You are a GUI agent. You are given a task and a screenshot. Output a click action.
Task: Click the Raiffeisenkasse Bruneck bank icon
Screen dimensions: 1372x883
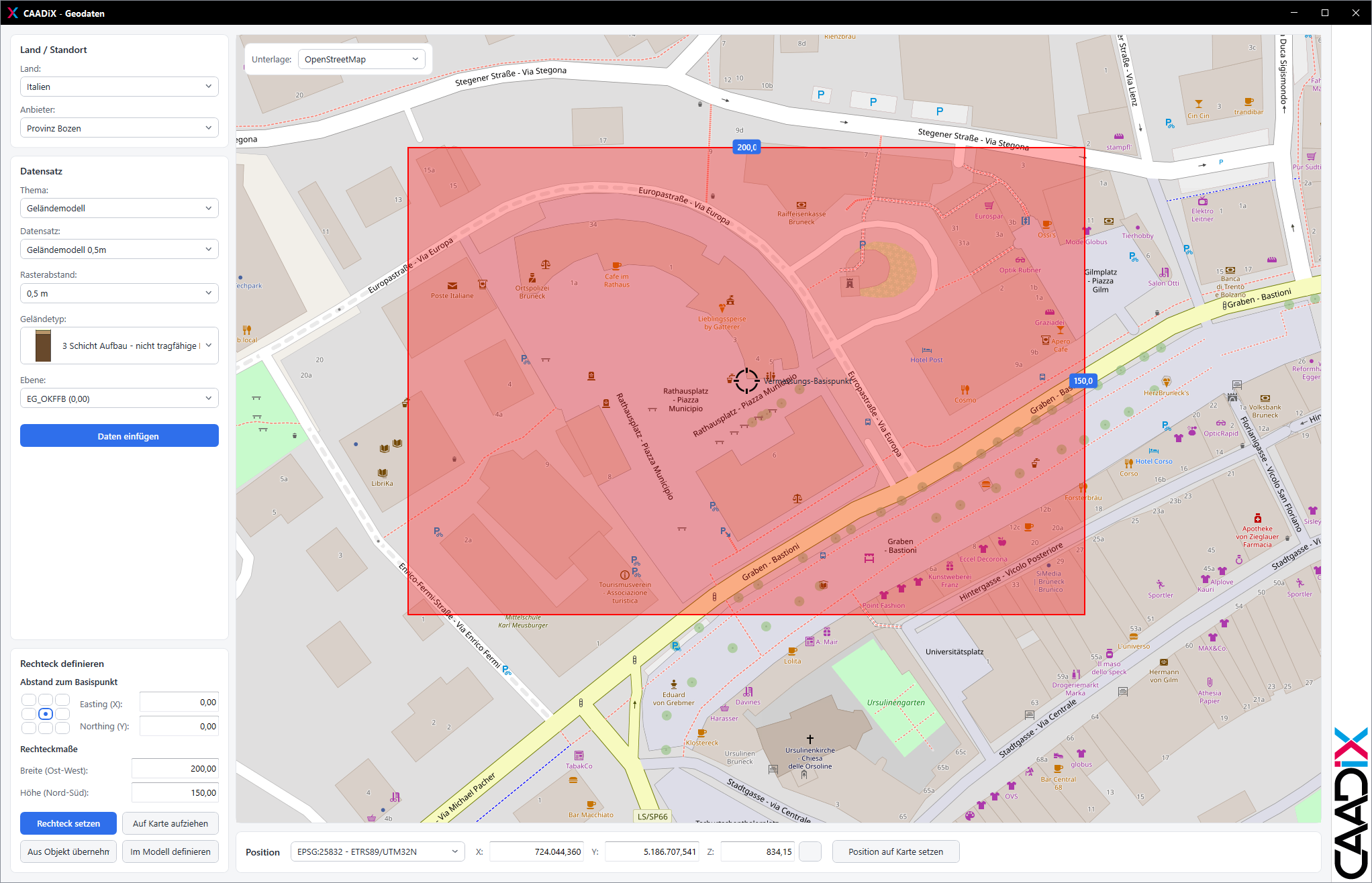tap(801, 205)
